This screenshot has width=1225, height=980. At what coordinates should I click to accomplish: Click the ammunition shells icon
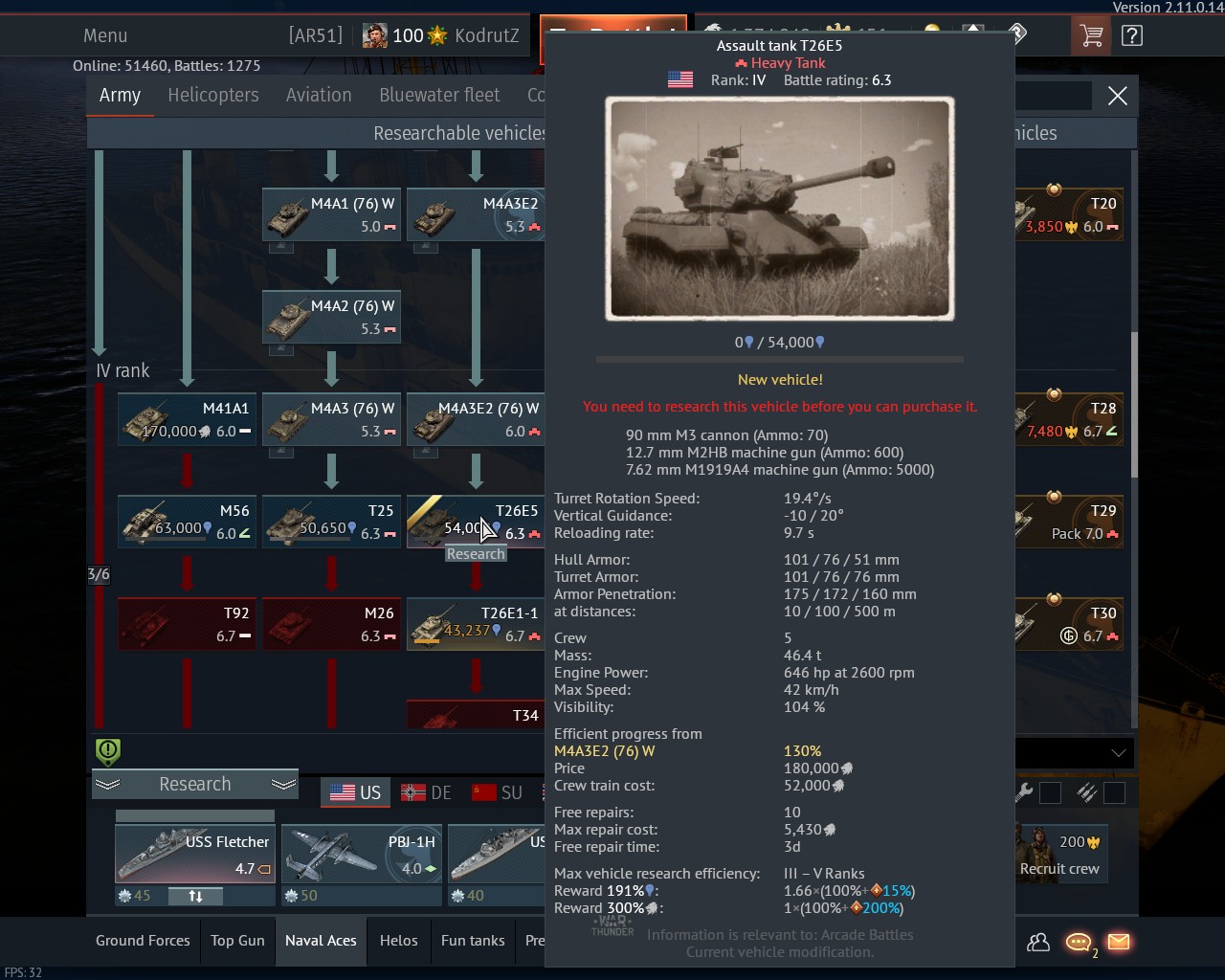[x=1086, y=791]
